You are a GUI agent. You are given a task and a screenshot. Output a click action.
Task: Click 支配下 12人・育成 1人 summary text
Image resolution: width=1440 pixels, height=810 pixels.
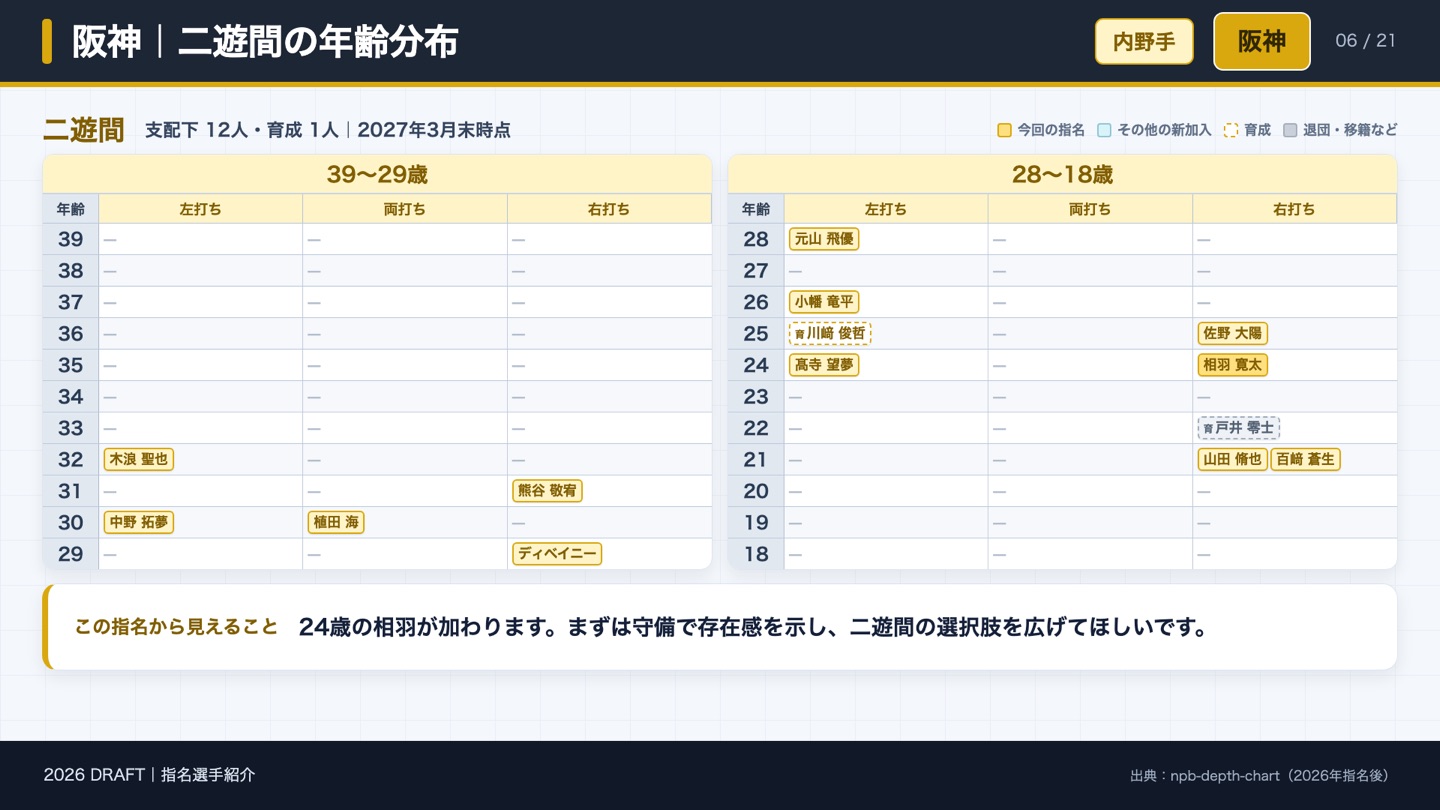[x=242, y=130]
